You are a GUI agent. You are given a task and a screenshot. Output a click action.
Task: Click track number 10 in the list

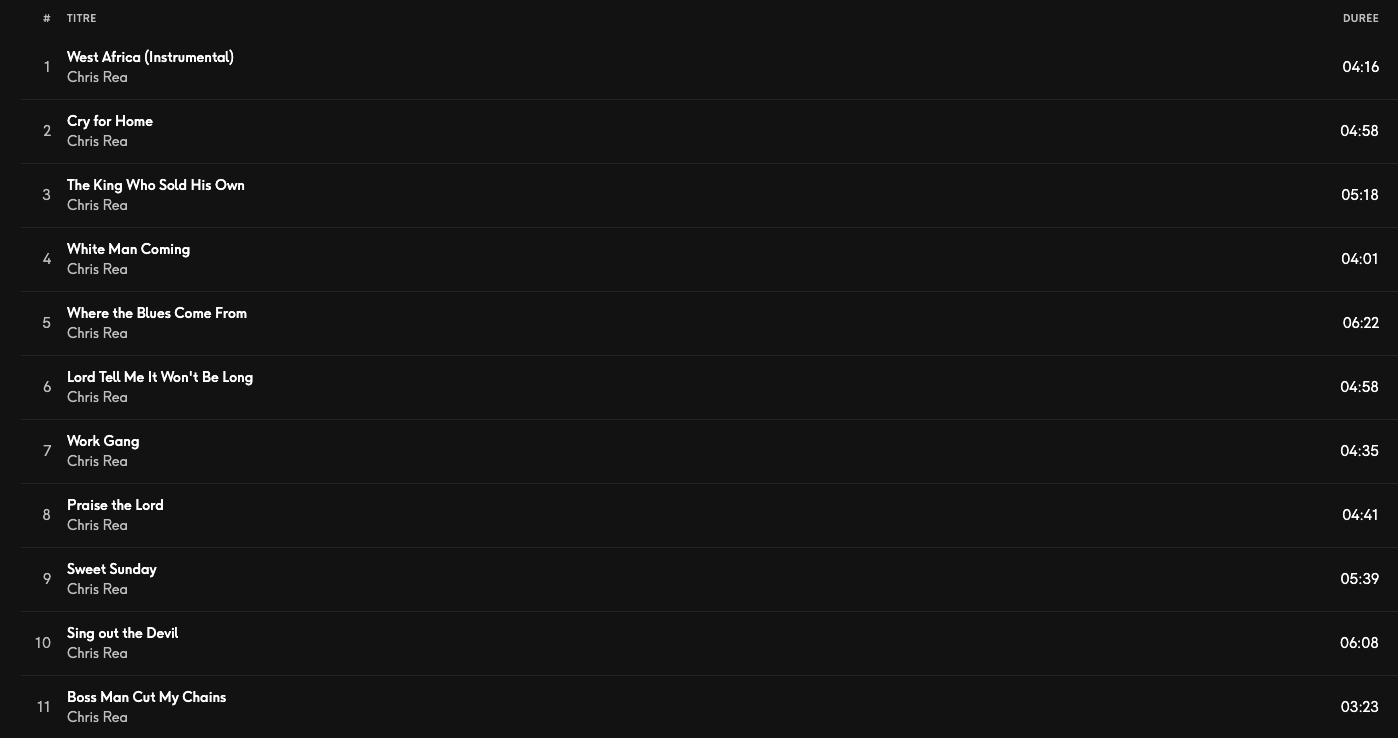point(43,643)
